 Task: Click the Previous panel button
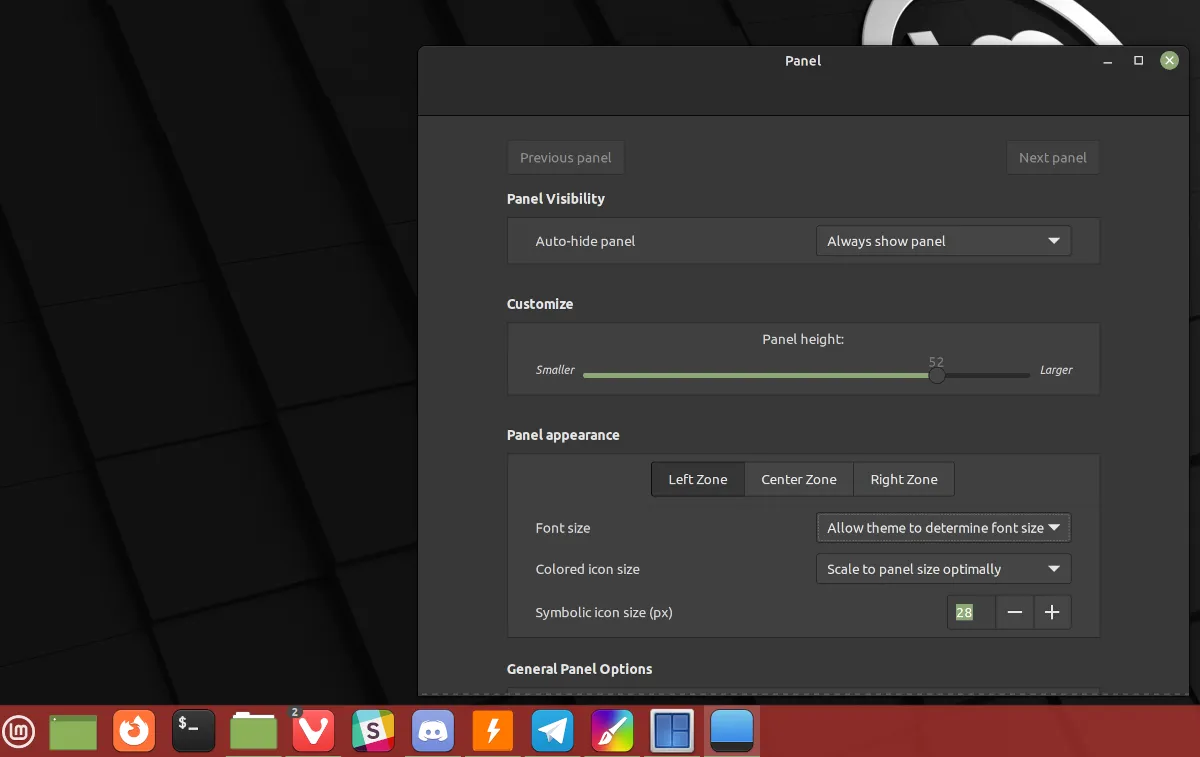click(565, 157)
